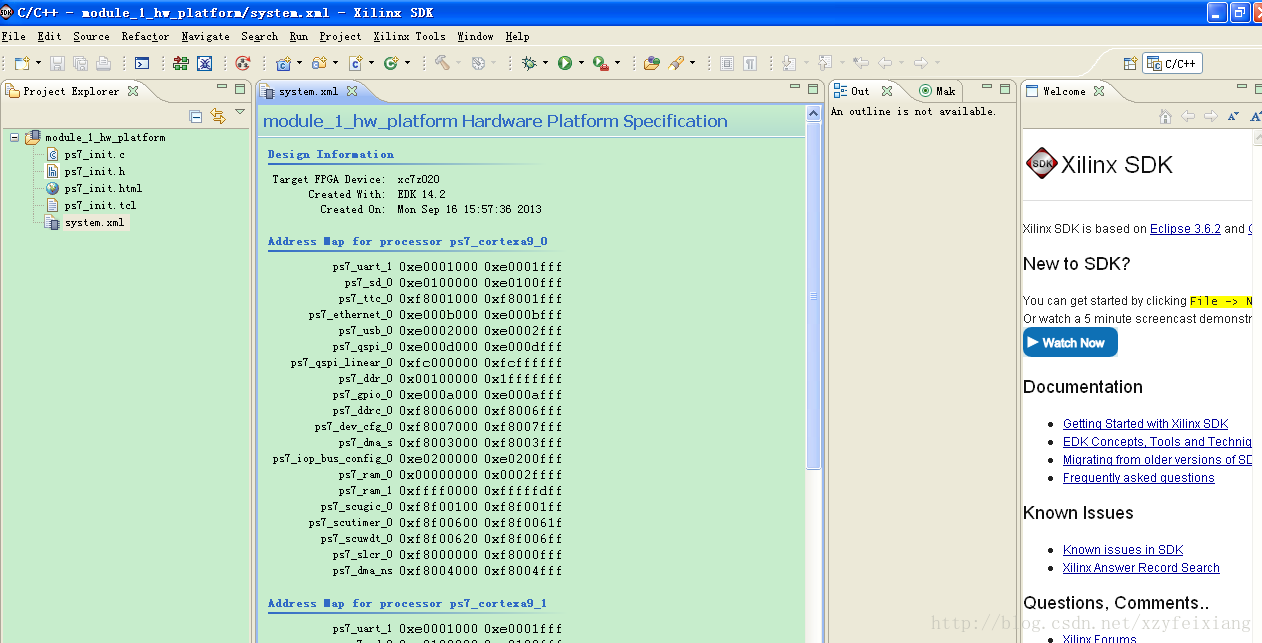The width and height of the screenshot is (1262, 643).
Task: Toggle Link with Editor in Project Explorer
Action: coord(217,116)
